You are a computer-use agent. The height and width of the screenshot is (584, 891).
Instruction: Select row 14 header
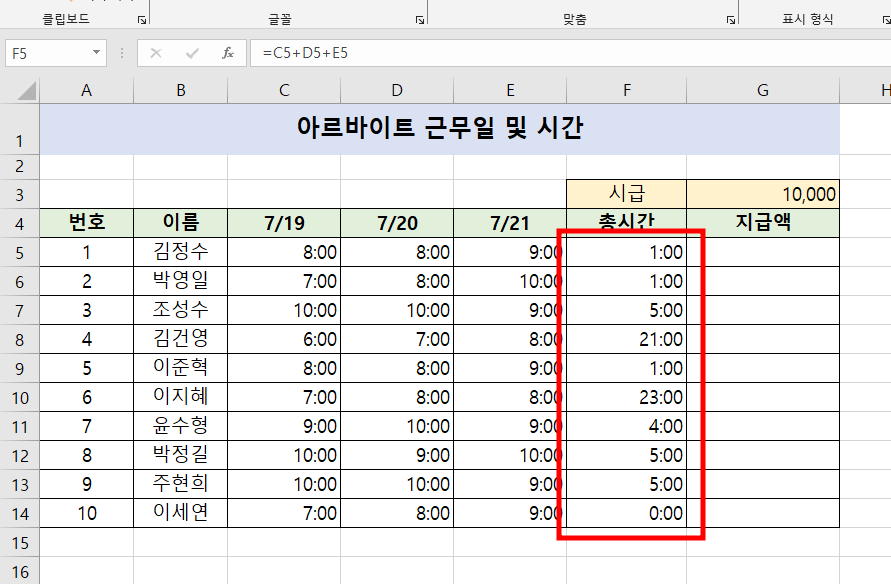click(x=19, y=513)
